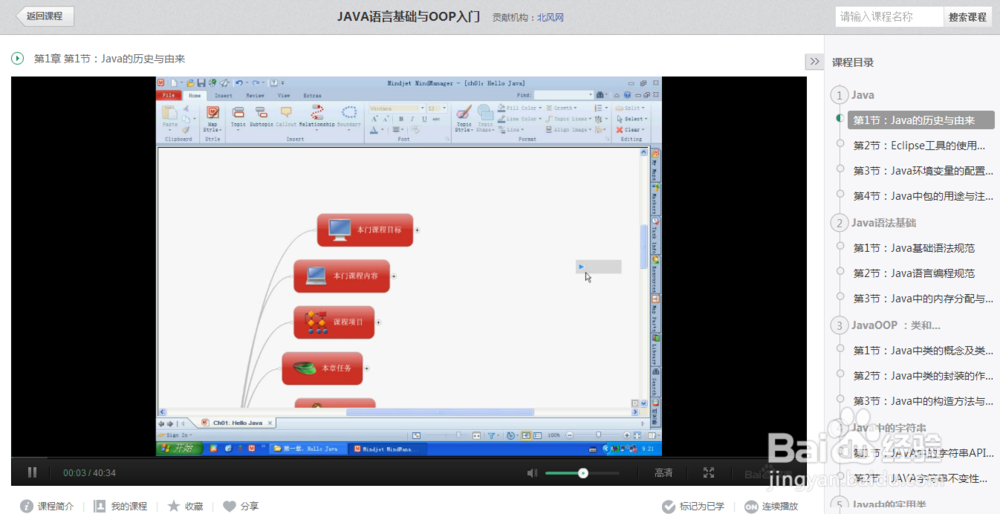The image size is (1000, 514).
Task: Click the 搜索课程 search button
Action: pos(967,17)
